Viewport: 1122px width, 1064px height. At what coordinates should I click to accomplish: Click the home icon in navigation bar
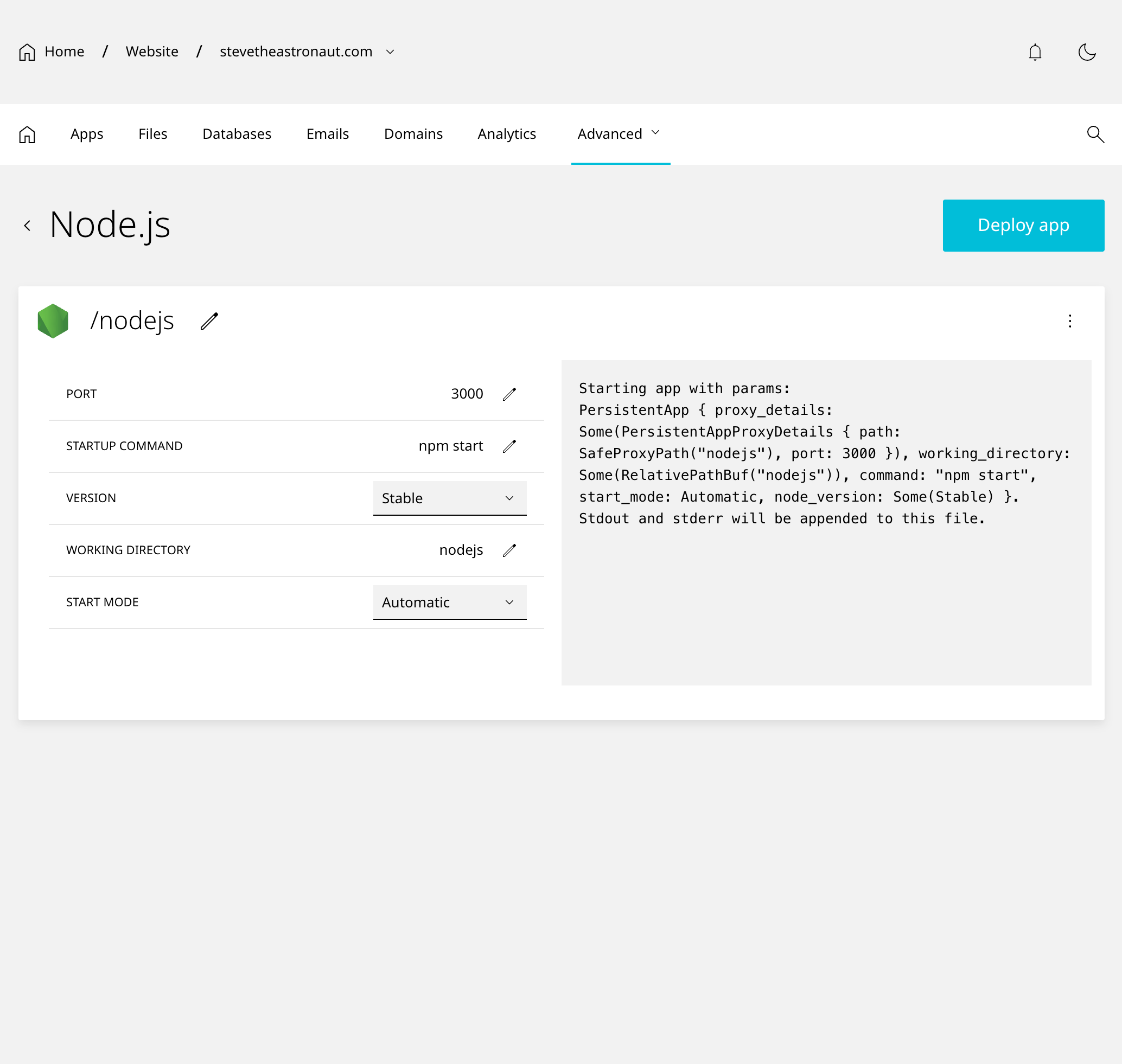[x=27, y=134]
